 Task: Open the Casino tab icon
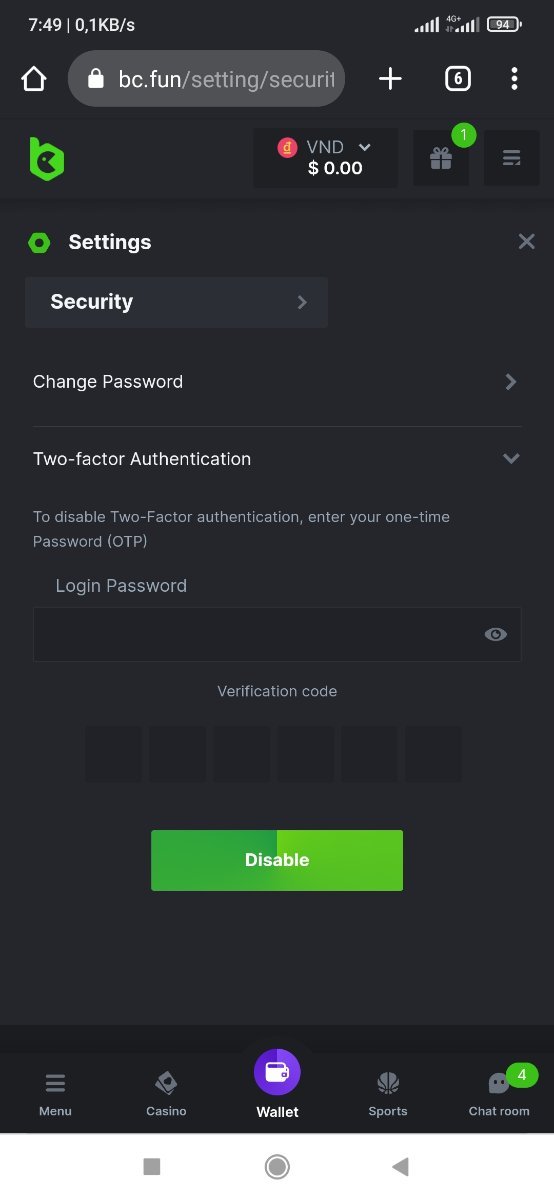(166, 1083)
